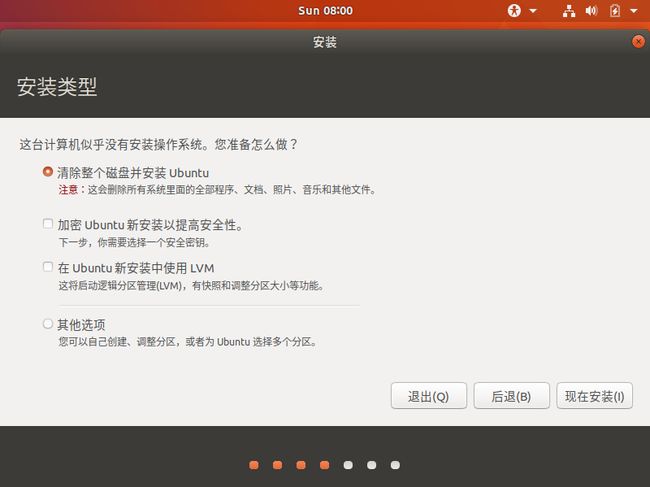Screen dimensions: 650x487
Task: Click the battery charging icon
Action: point(615,10)
